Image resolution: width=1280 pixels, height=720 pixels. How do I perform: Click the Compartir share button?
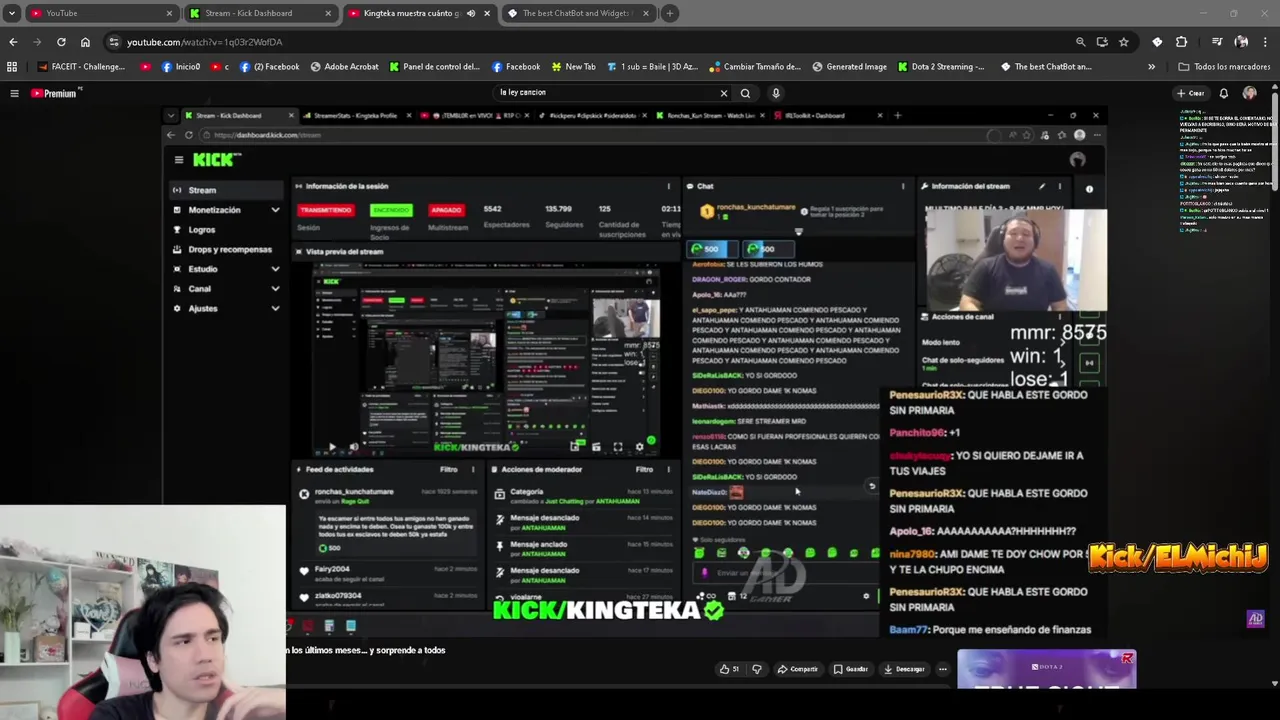[x=798, y=669]
